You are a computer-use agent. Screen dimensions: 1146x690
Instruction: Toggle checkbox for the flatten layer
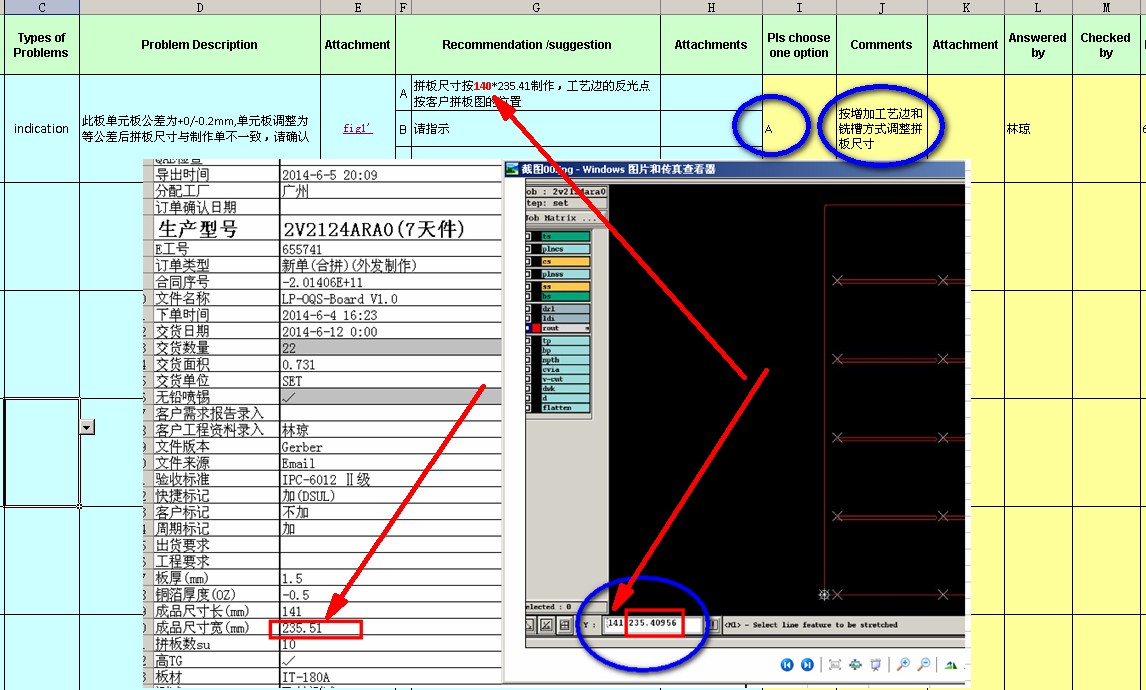click(x=528, y=408)
